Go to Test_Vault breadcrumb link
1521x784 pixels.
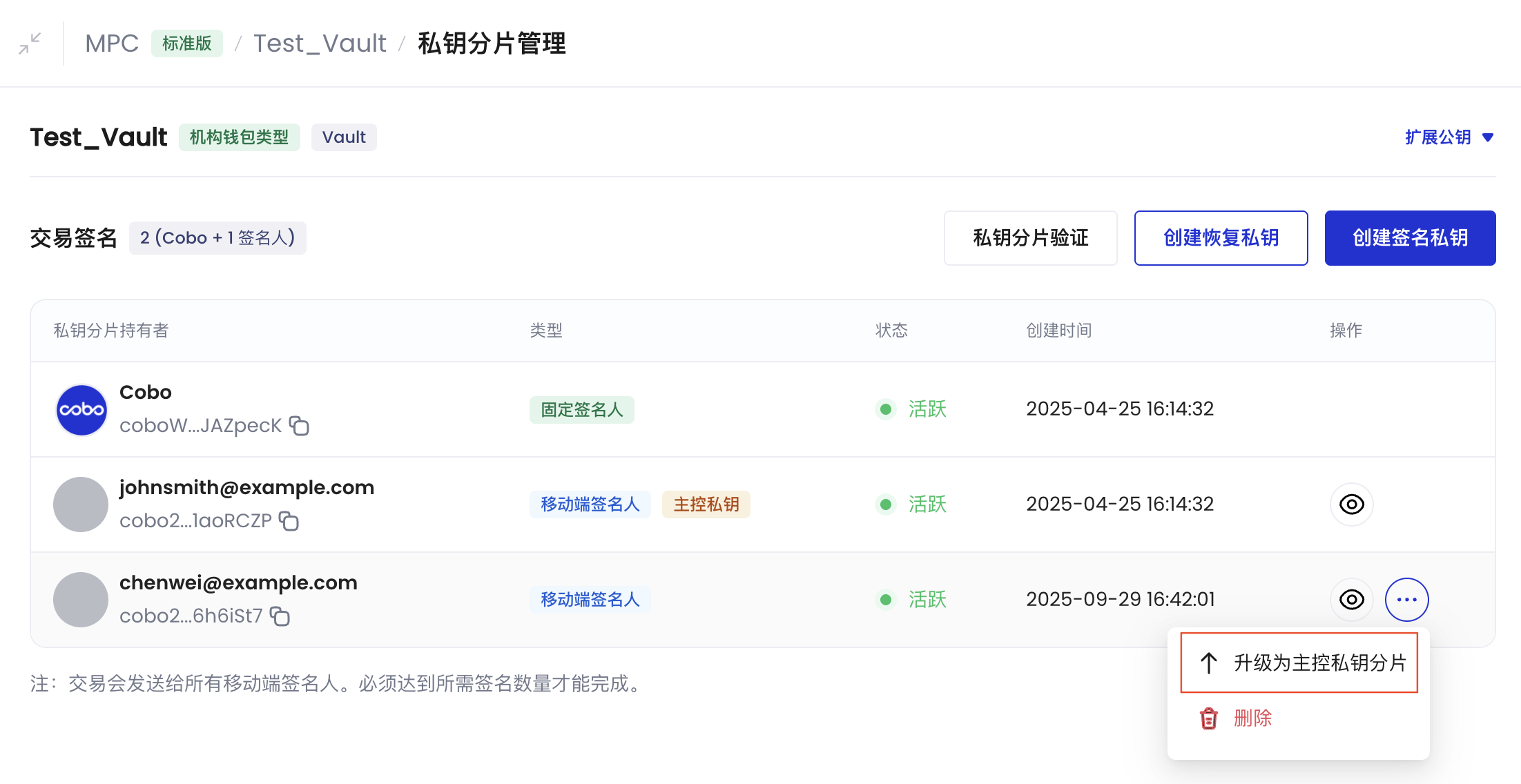(x=320, y=43)
